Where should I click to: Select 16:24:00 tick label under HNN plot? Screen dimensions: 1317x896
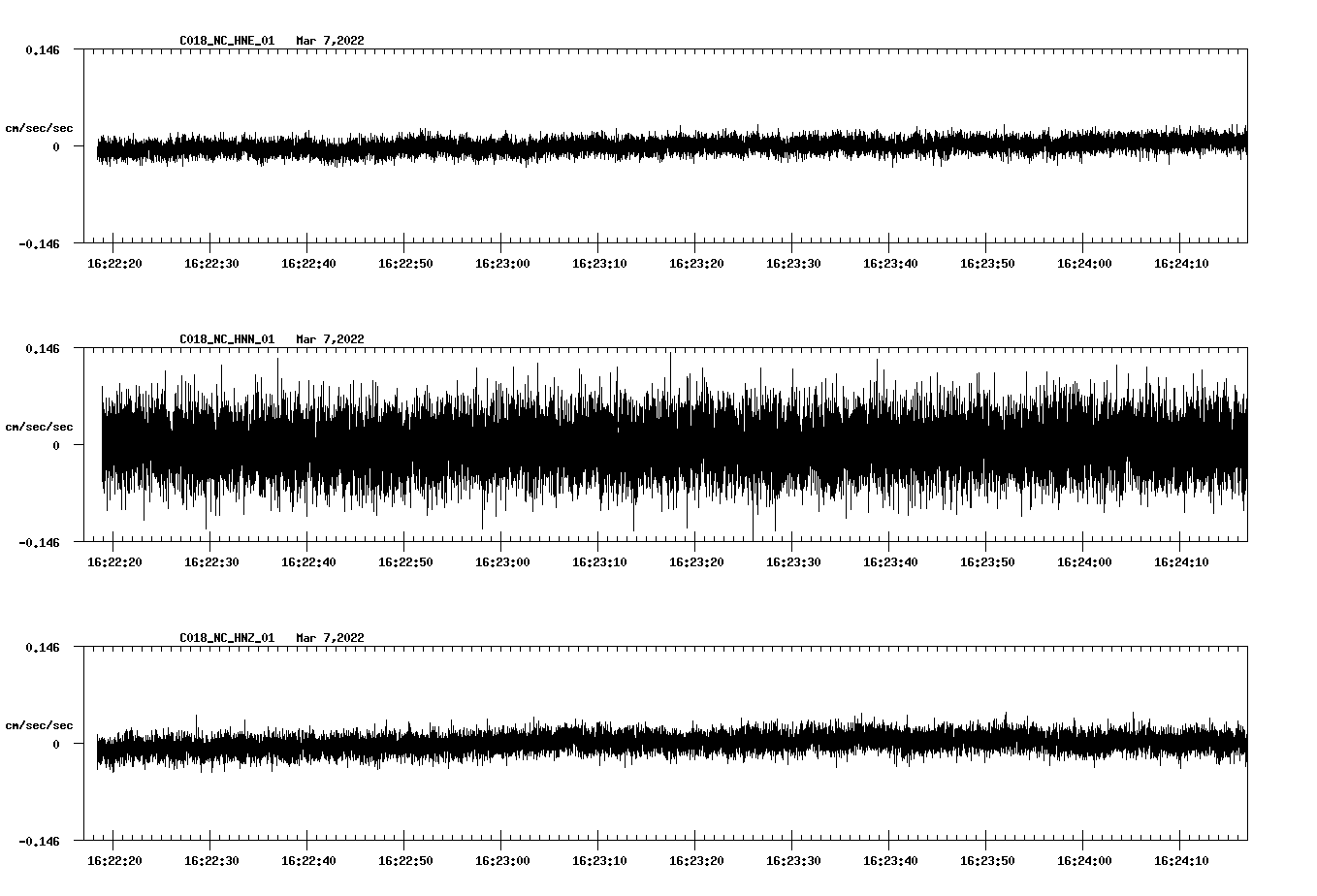[1084, 561]
